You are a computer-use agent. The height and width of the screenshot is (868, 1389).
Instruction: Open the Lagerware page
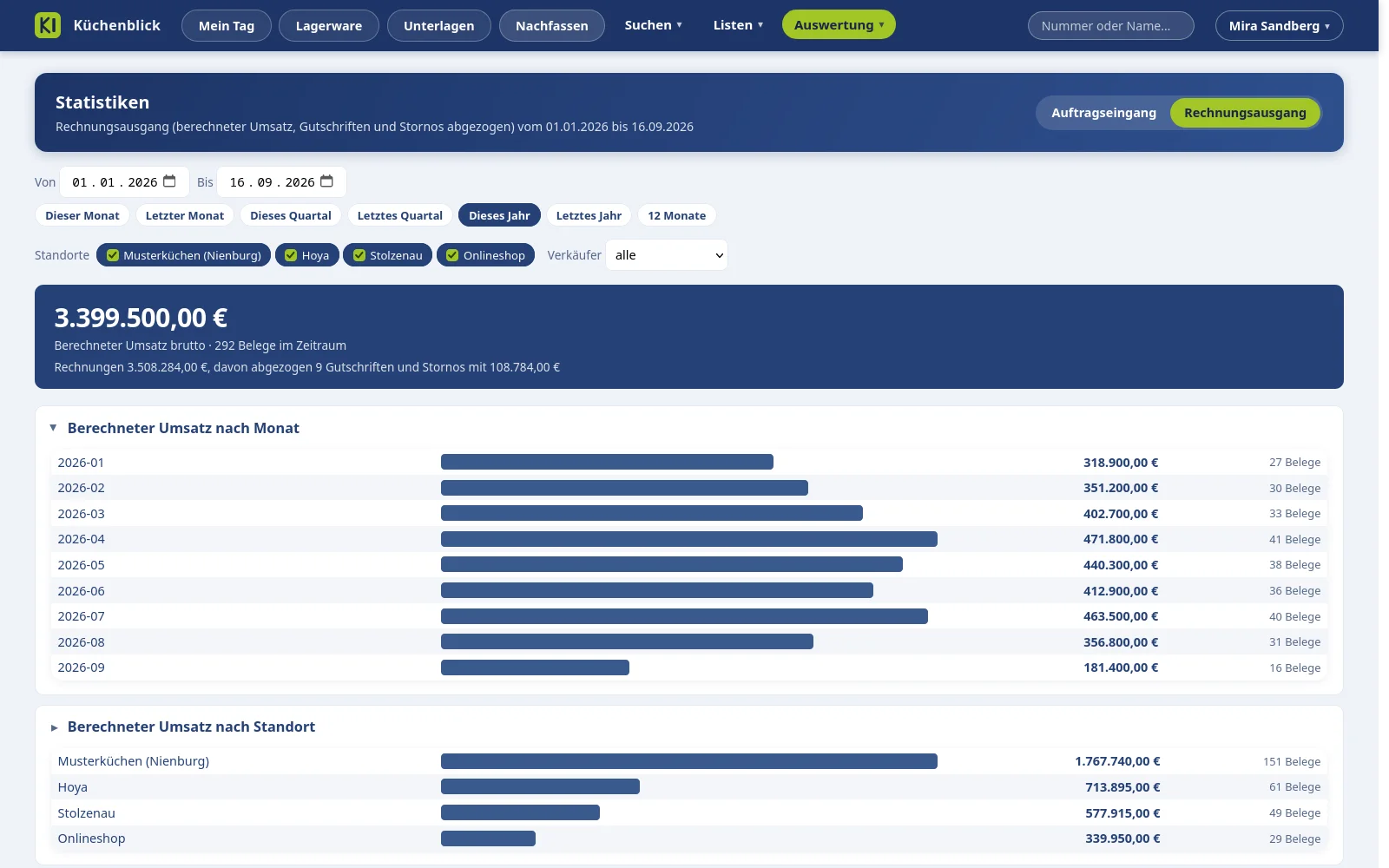329,26
